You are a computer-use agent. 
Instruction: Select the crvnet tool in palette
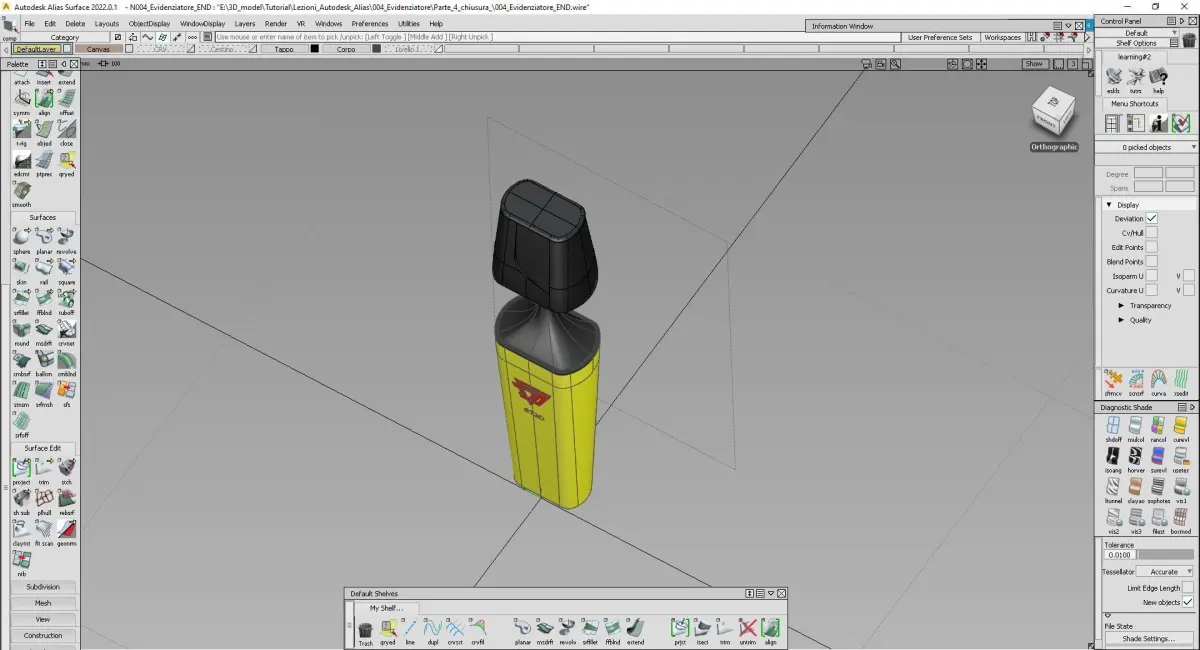(x=66, y=330)
